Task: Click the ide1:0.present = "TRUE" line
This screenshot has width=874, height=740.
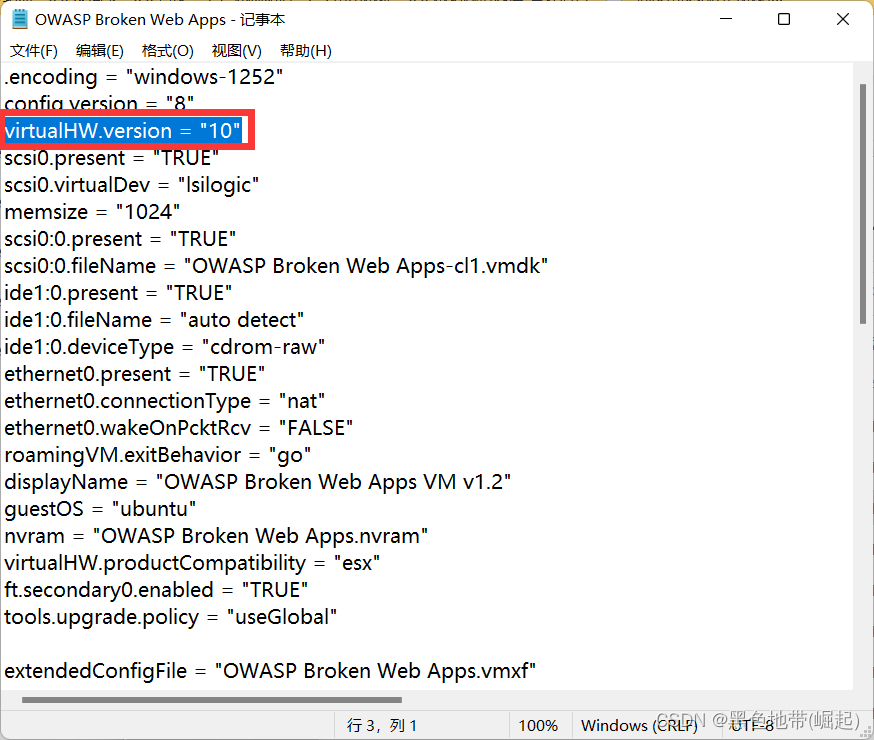Action: (118, 293)
